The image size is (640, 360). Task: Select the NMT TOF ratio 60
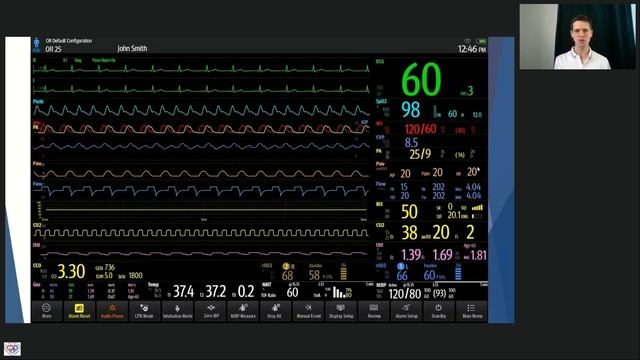click(292, 292)
